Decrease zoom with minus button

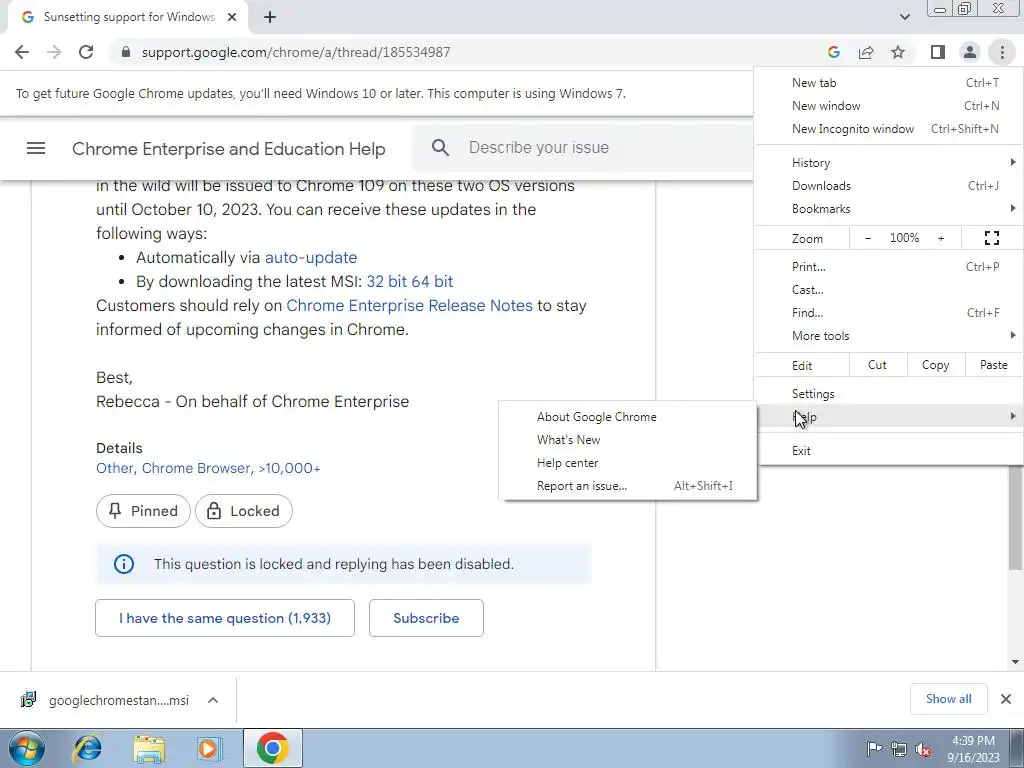tap(868, 238)
